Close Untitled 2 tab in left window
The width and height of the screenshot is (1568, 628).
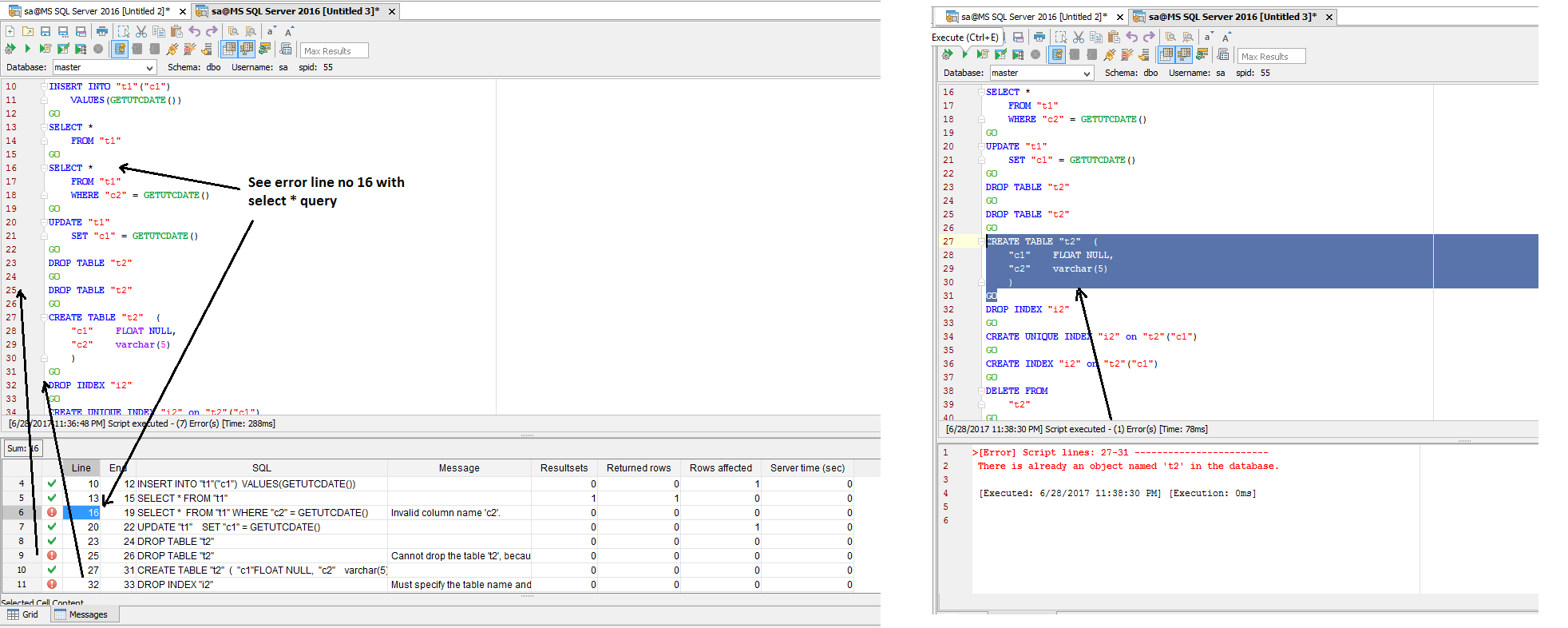click(x=183, y=12)
